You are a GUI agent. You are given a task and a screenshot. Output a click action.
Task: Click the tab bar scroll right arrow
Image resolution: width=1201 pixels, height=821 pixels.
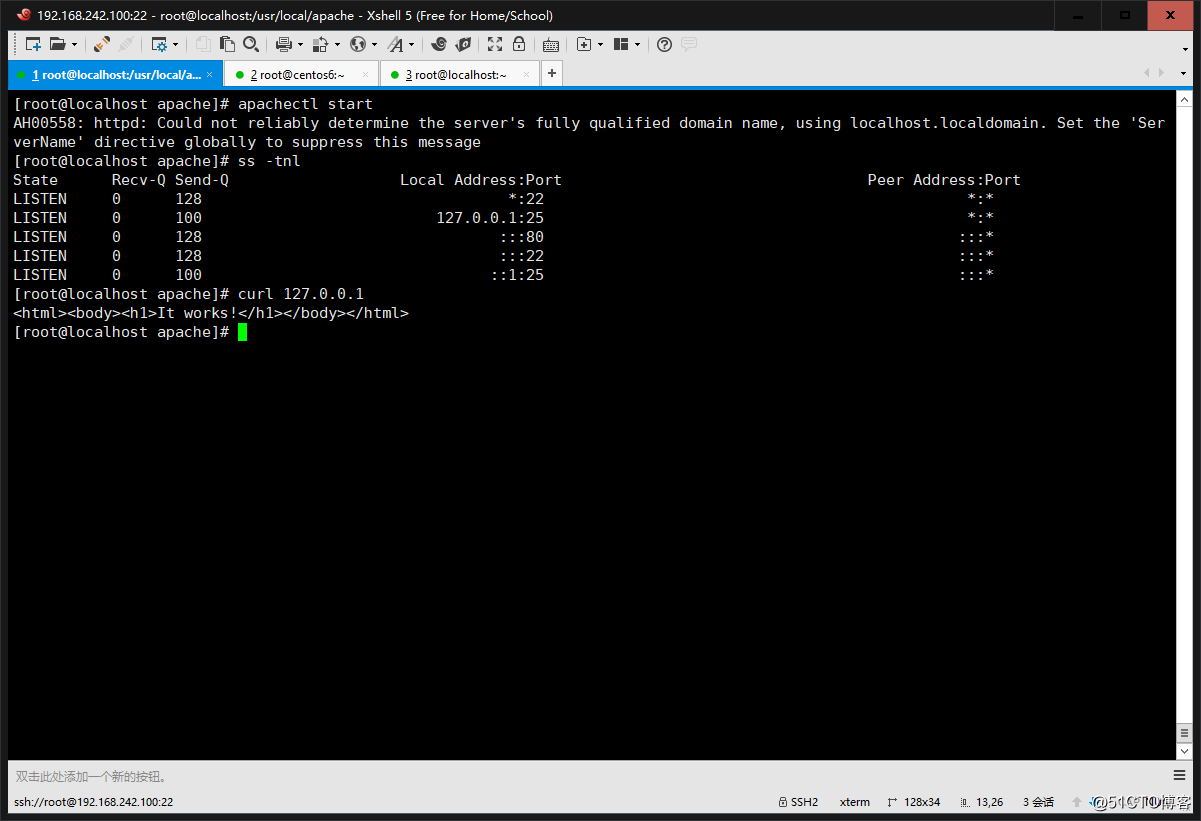(1161, 73)
